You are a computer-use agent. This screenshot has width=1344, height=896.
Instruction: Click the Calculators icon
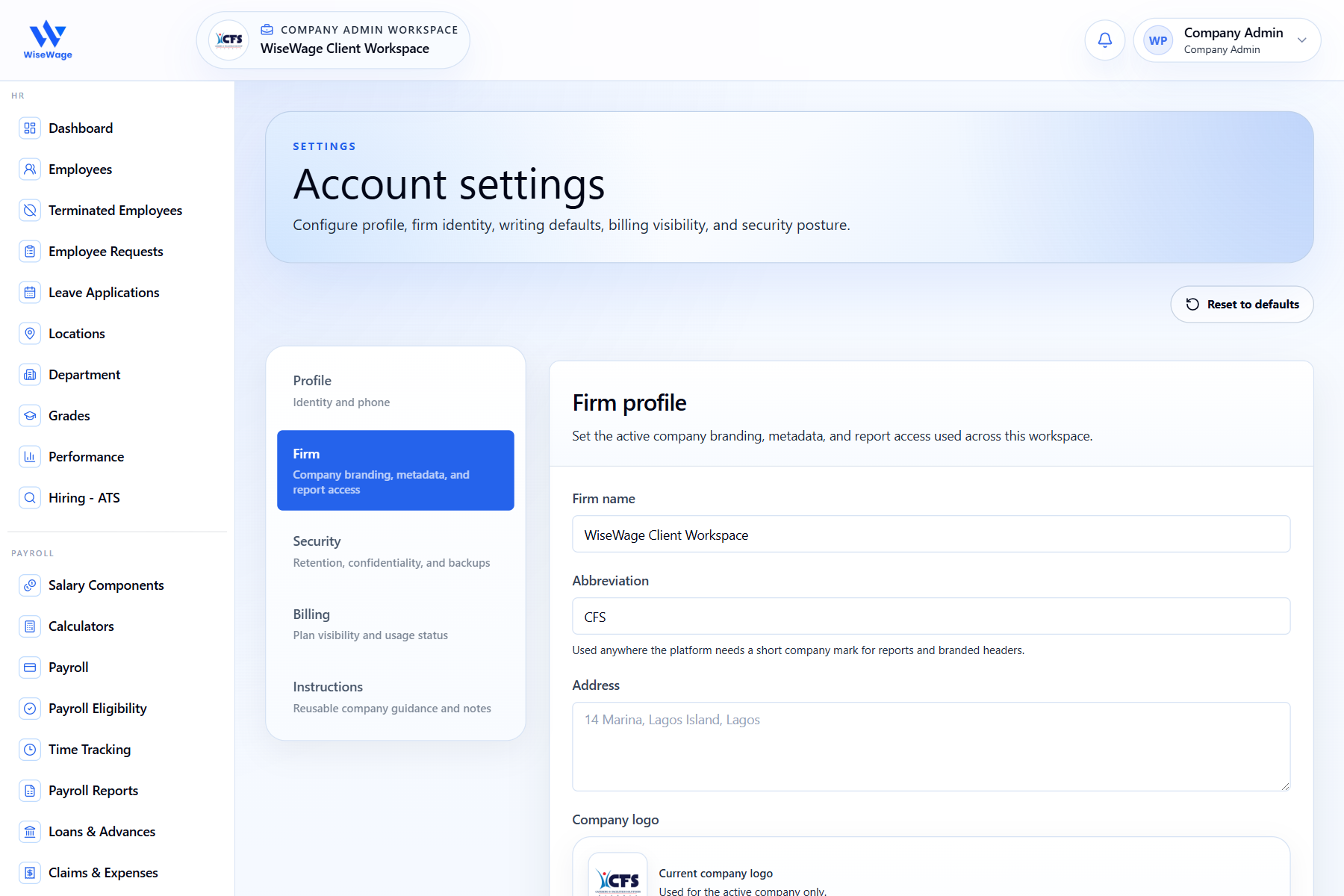[x=30, y=626]
